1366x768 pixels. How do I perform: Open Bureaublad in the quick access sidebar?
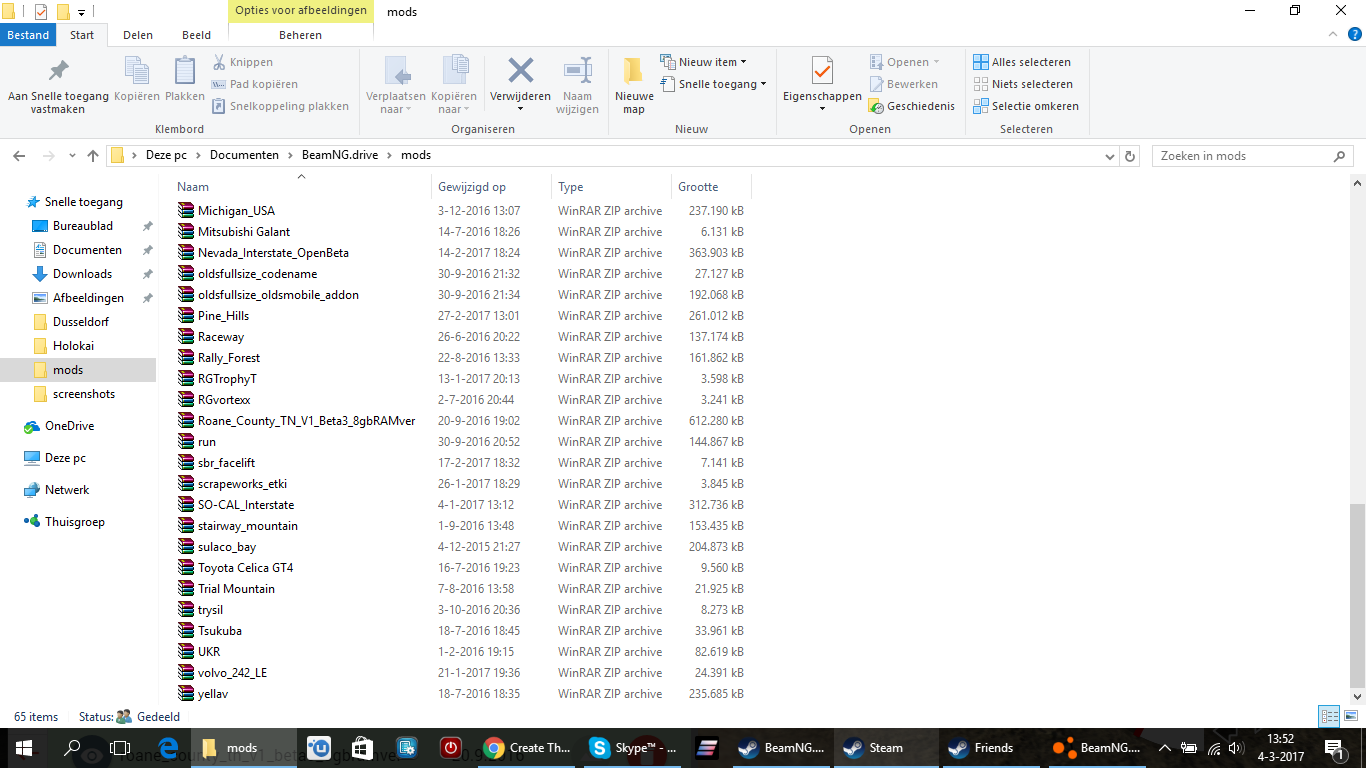[83, 226]
